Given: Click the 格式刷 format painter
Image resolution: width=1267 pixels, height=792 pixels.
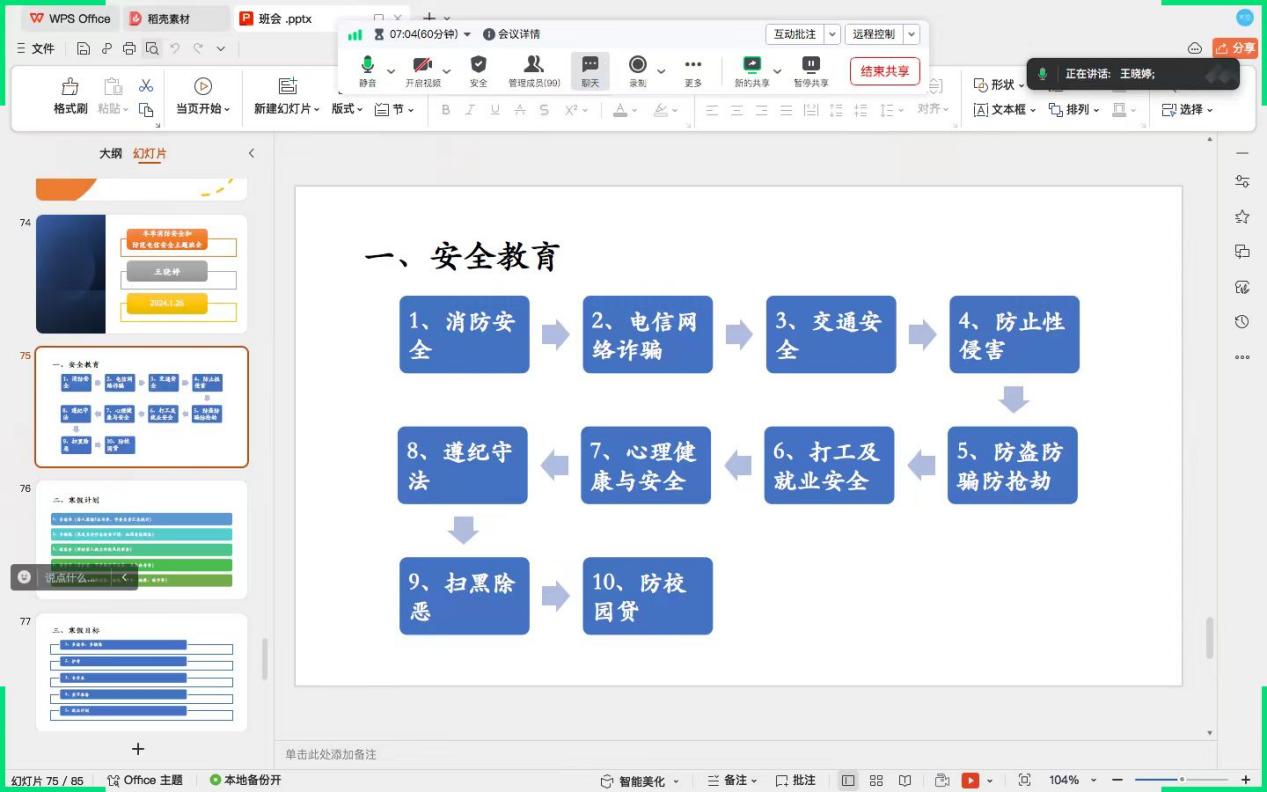Looking at the screenshot, I should point(70,96).
